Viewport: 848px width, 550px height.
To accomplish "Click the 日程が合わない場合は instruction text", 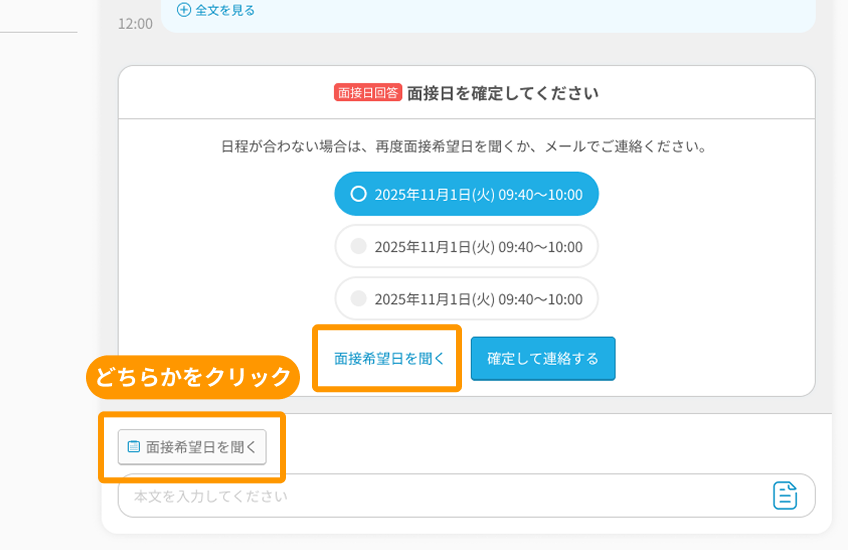I will tap(465, 147).
